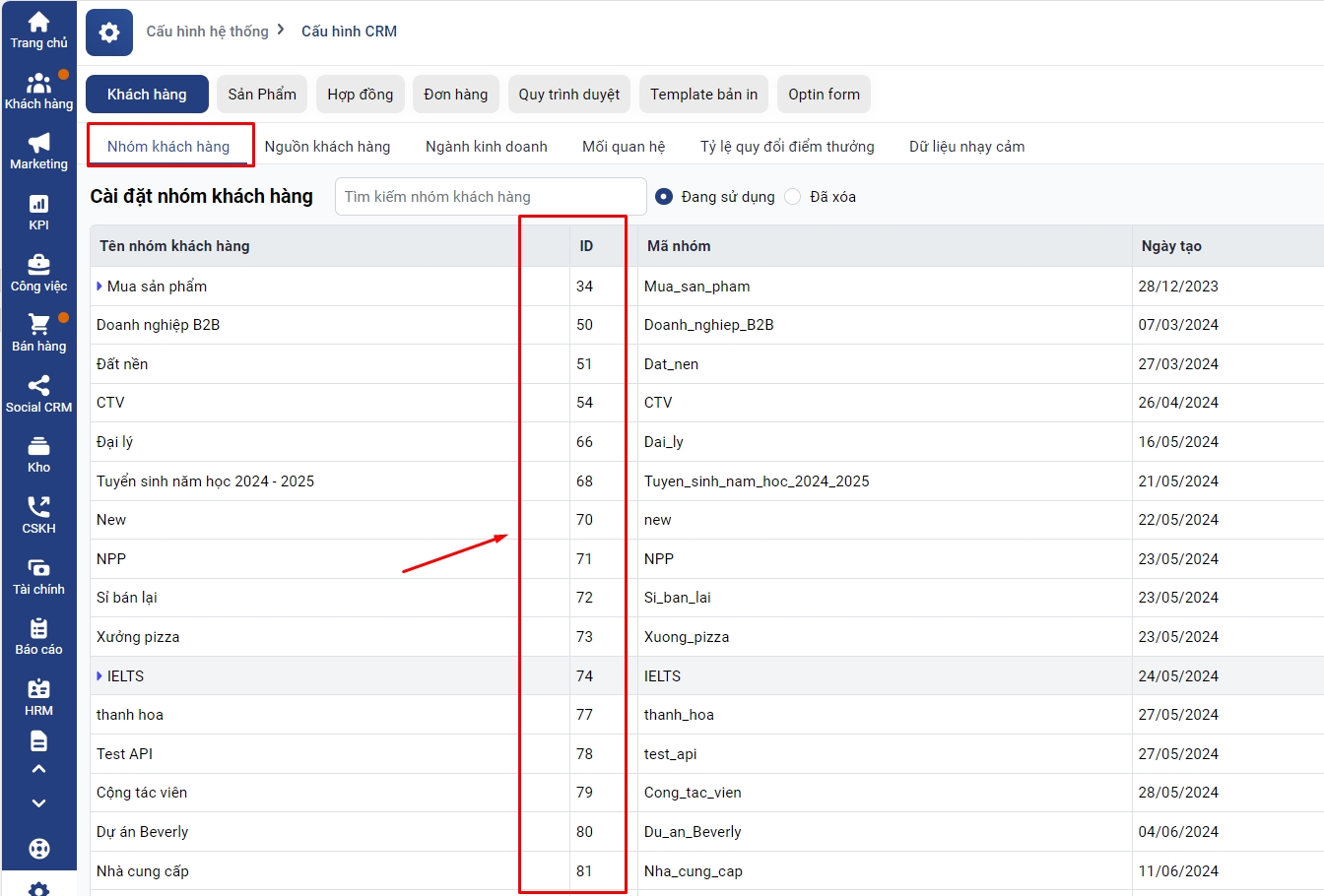Open the Social CRM share icon
The image size is (1324, 896).
coord(38,386)
